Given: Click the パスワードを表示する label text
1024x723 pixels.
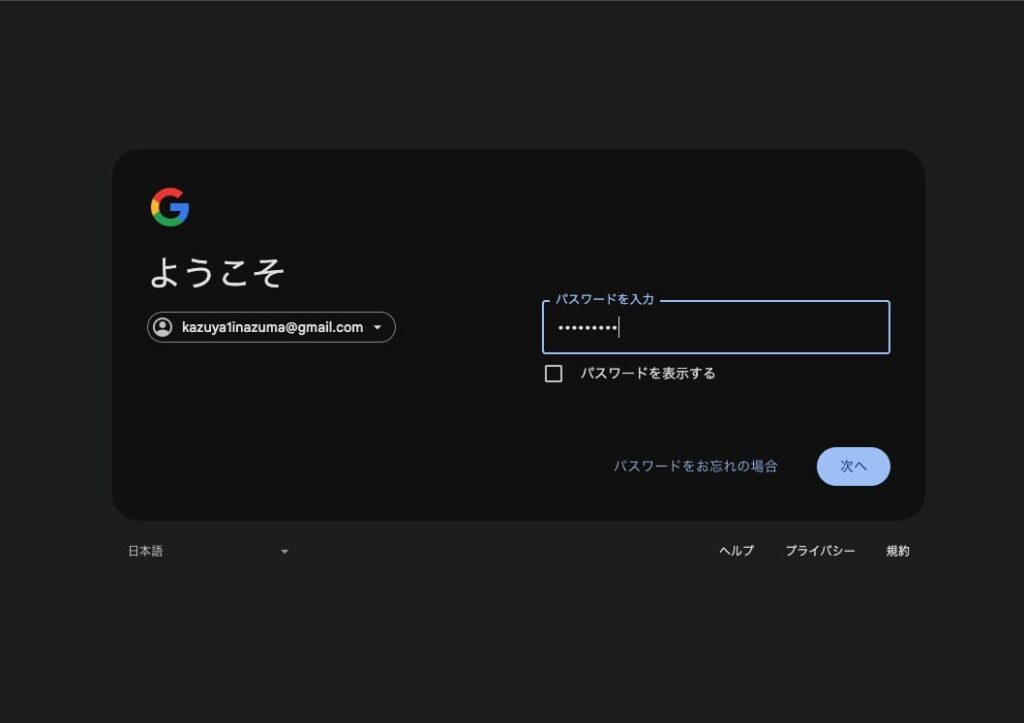Looking at the screenshot, I should pos(648,374).
